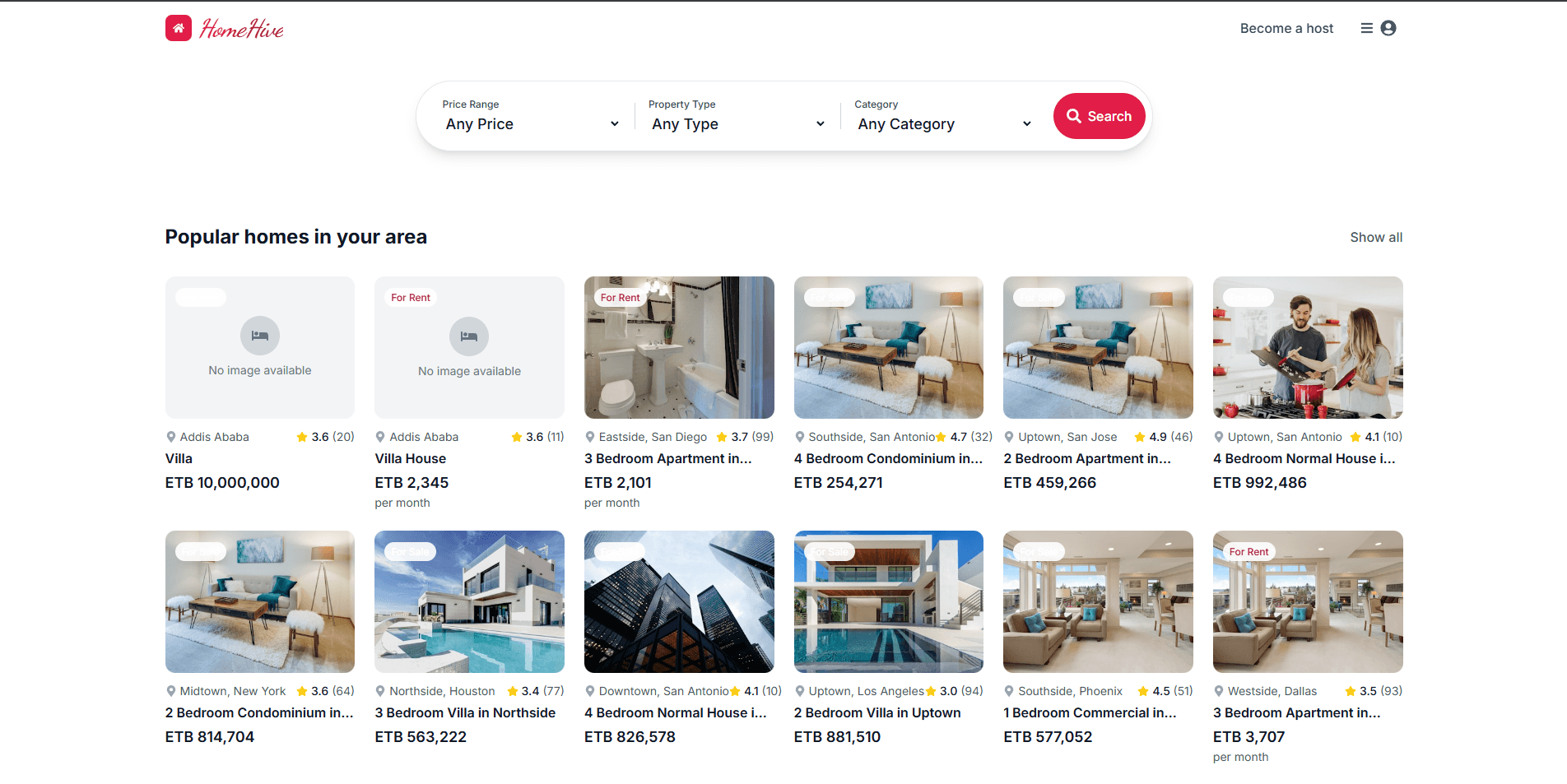Open the Downtown San Antonio skyscraper thumbnail
The width and height of the screenshot is (1567, 784).
pyautogui.click(x=679, y=601)
